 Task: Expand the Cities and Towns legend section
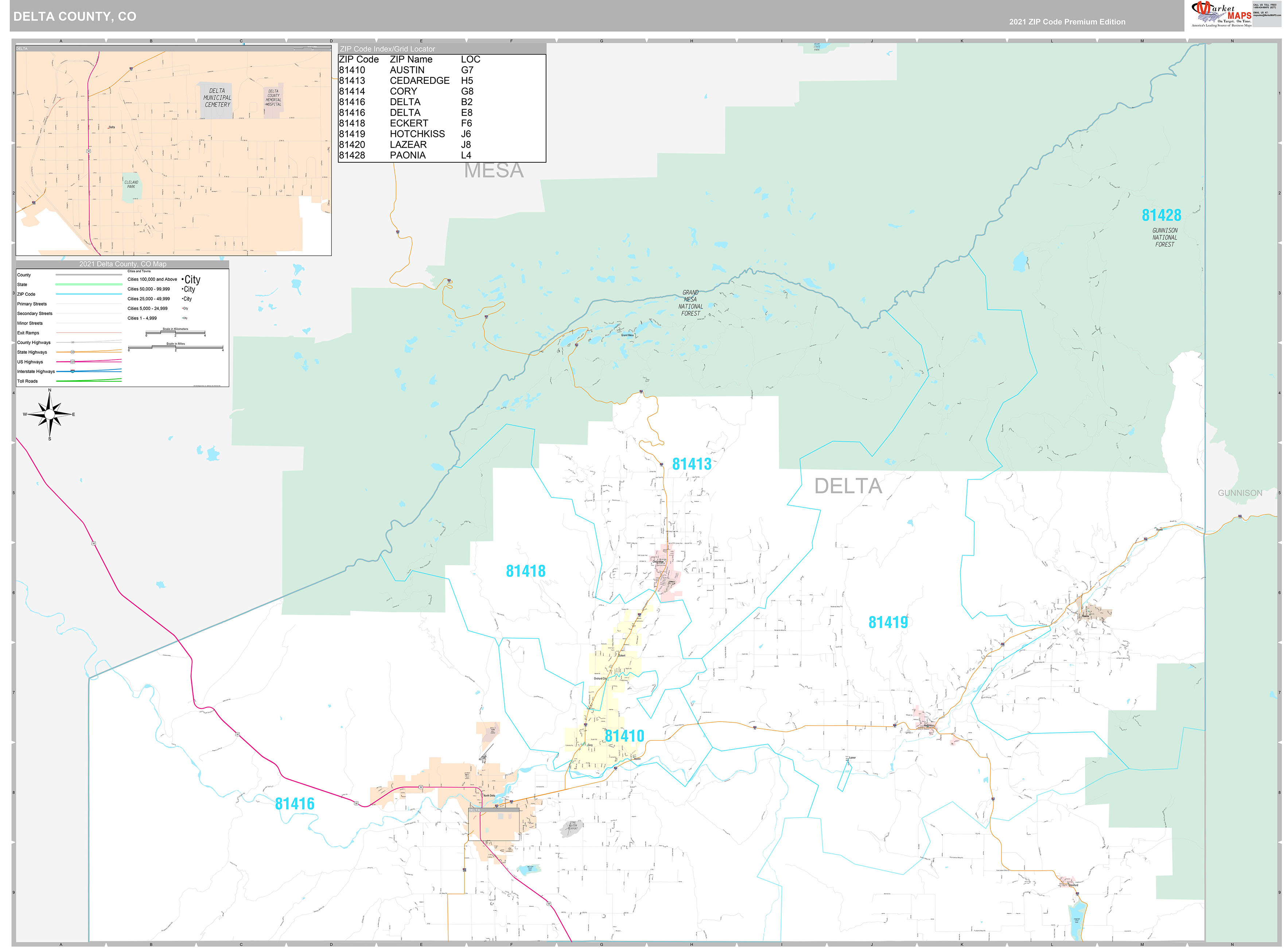coord(139,271)
